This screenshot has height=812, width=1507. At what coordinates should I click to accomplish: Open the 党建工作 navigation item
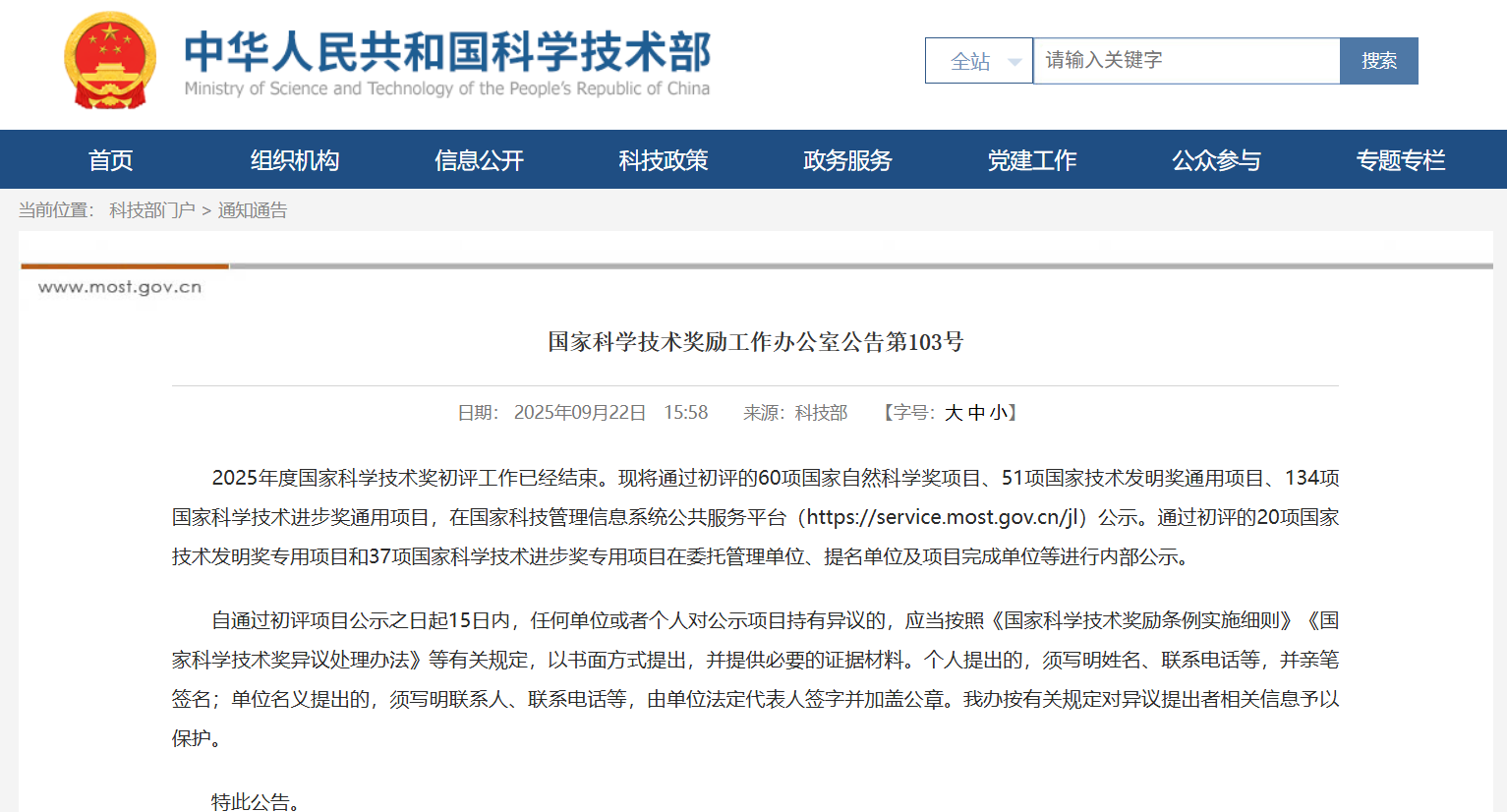[1032, 160]
